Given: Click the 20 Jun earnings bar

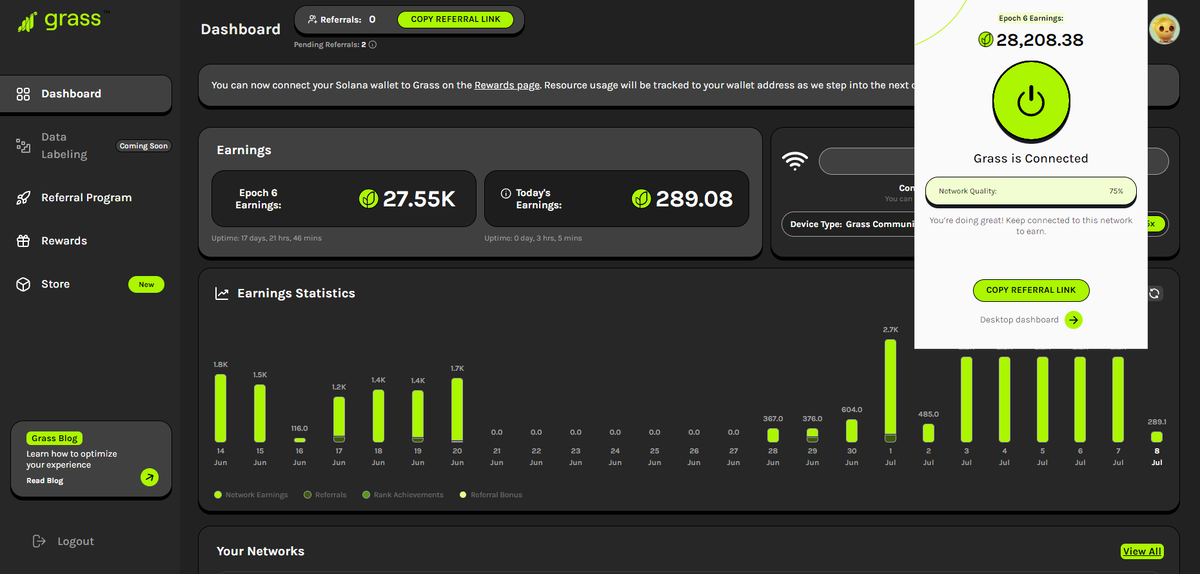Looking at the screenshot, I should 457,410.
